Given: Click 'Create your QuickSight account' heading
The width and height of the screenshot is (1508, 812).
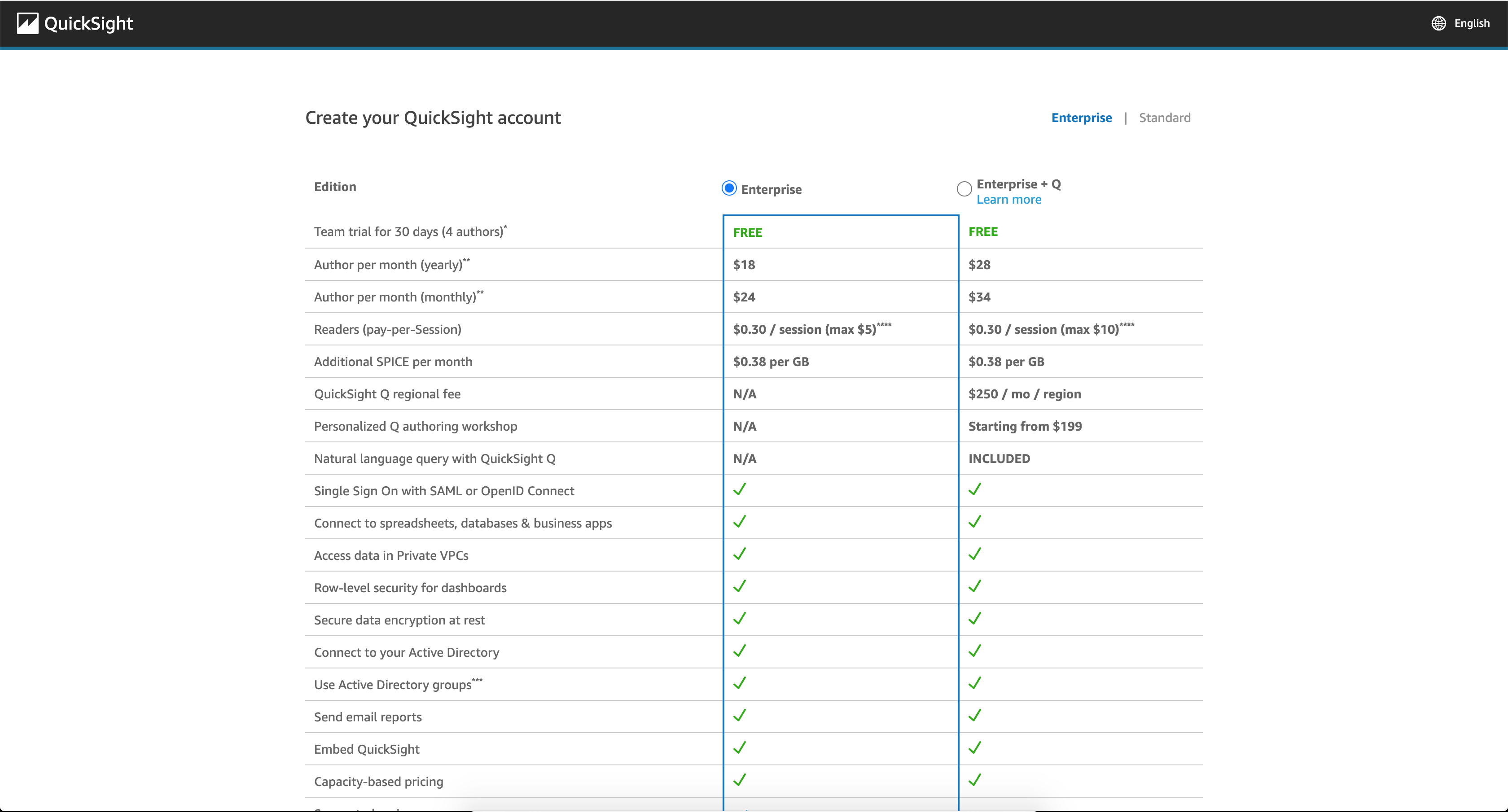Looking at the screenshot, I should 433,118.
